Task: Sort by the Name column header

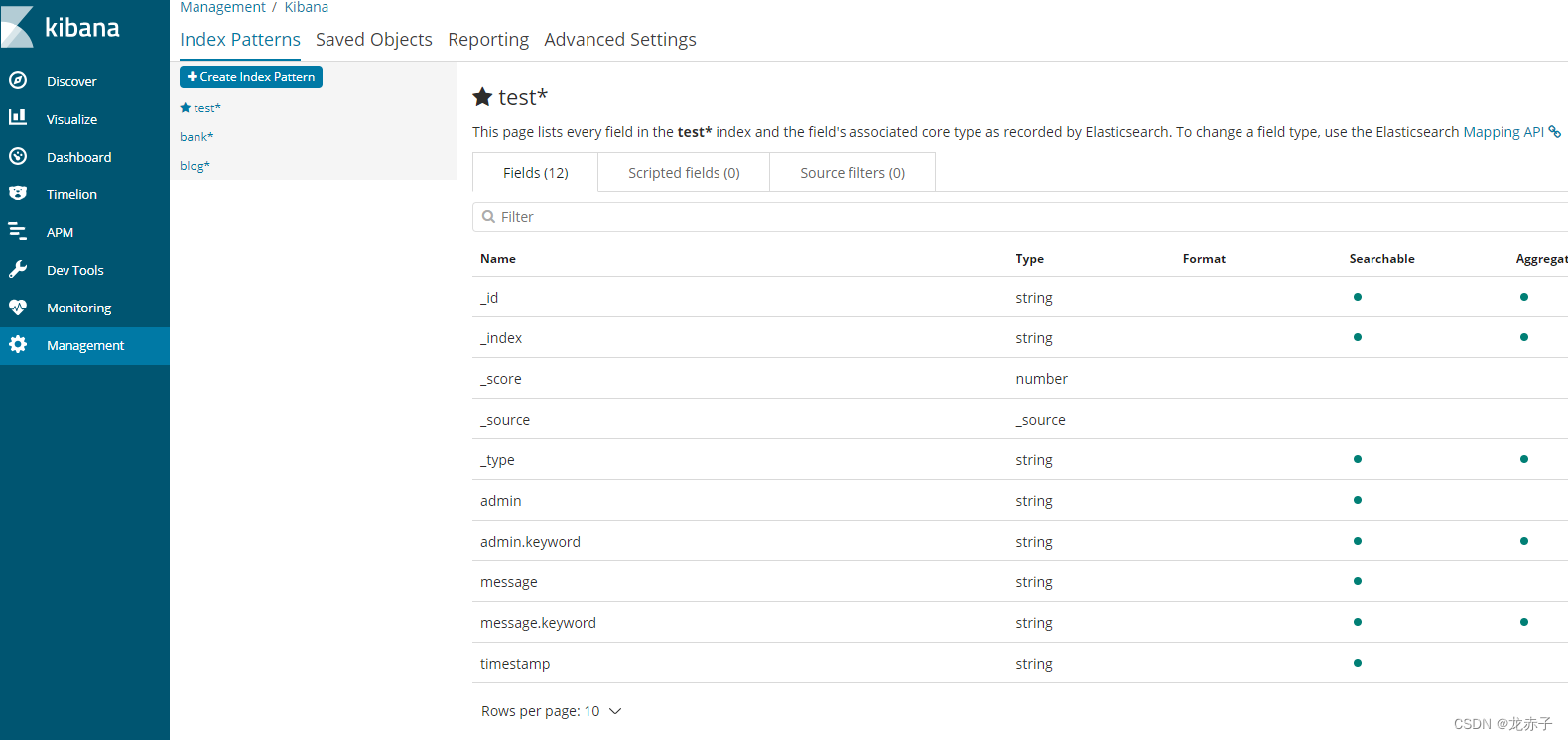Action: coord(498,259)
